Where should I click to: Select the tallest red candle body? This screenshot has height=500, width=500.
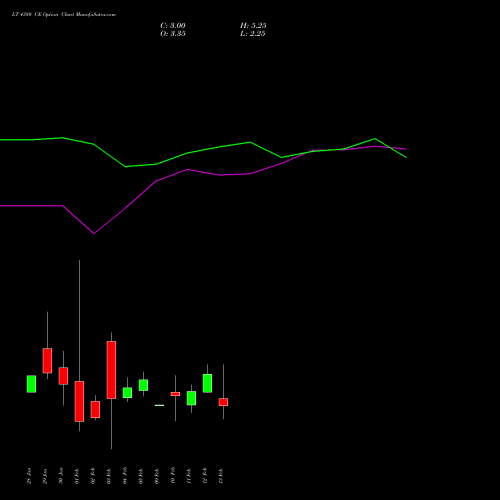[111, 370]
